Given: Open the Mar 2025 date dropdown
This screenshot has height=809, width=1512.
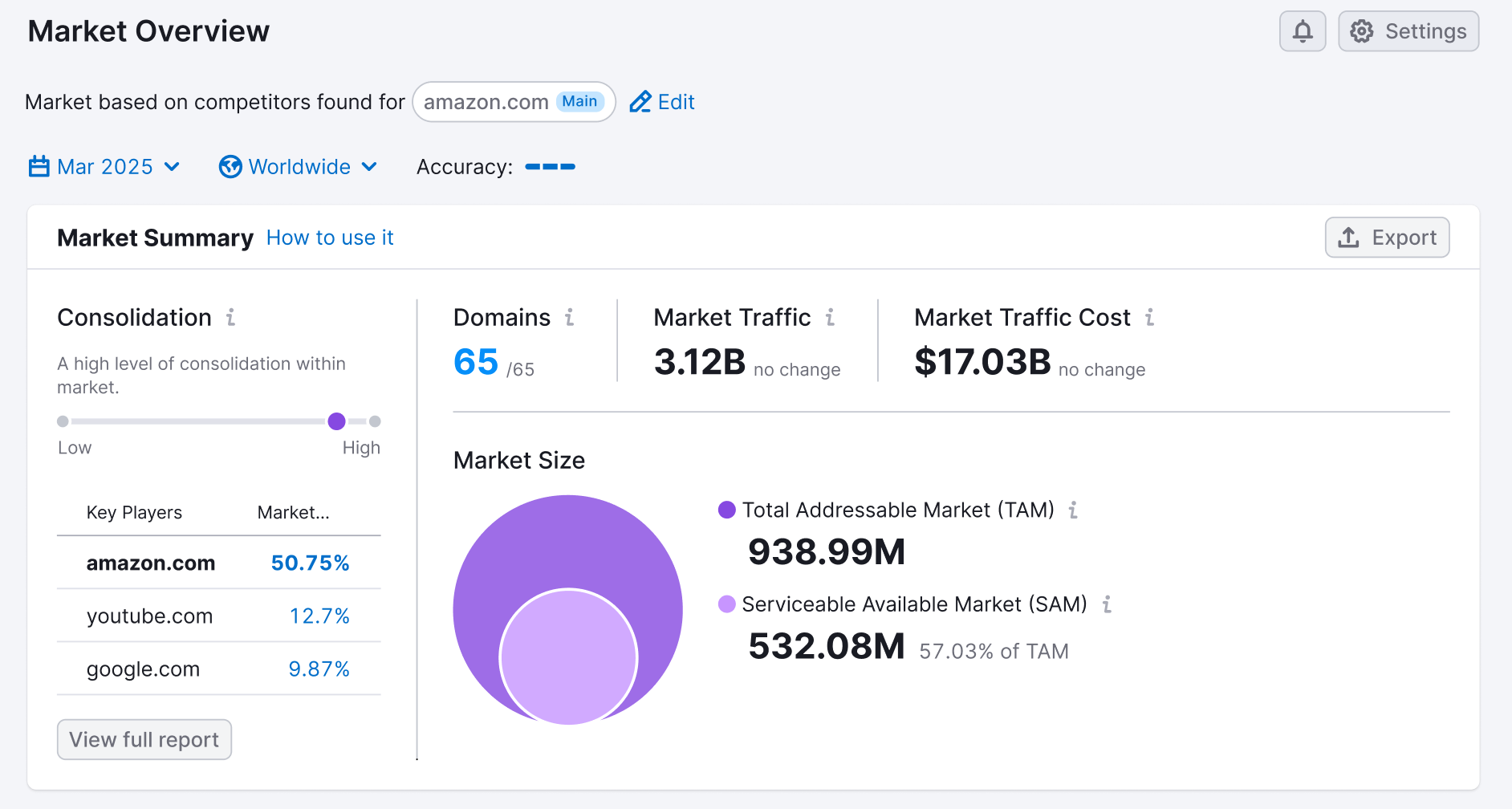Looking at the screenshot, I should [x=104, y=166].
